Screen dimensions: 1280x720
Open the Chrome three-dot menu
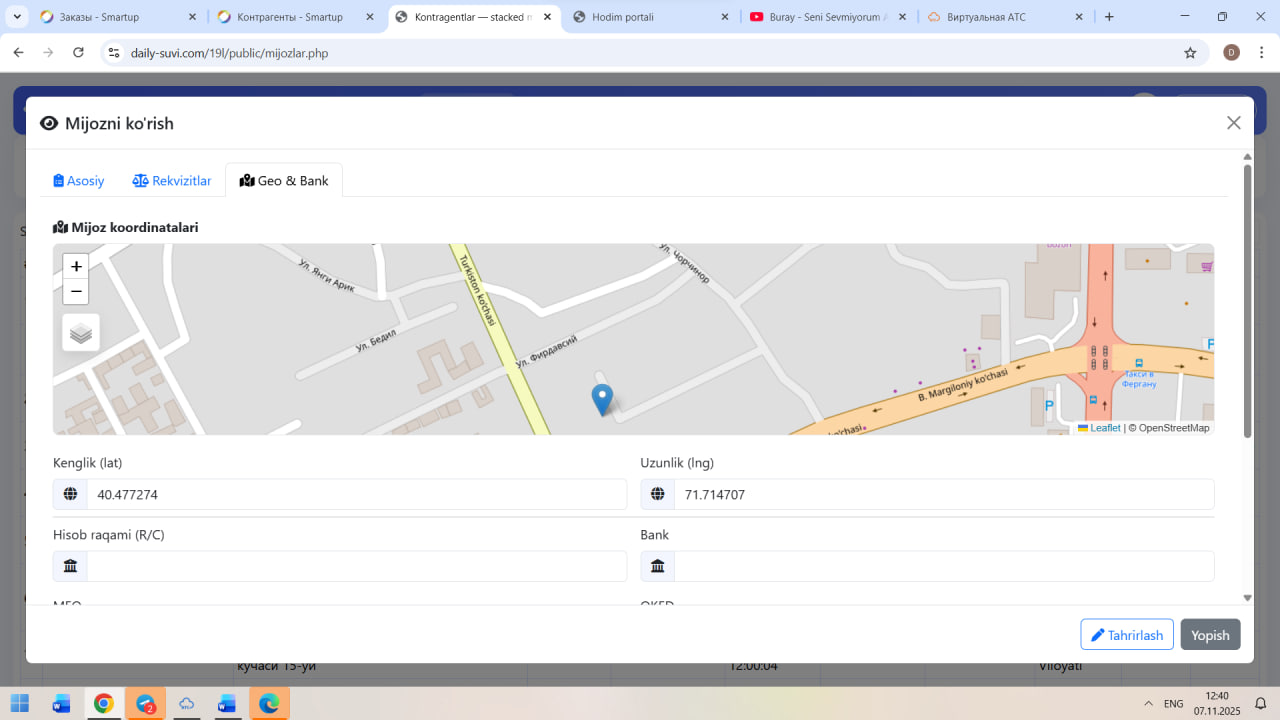[x=1261, y=53]
